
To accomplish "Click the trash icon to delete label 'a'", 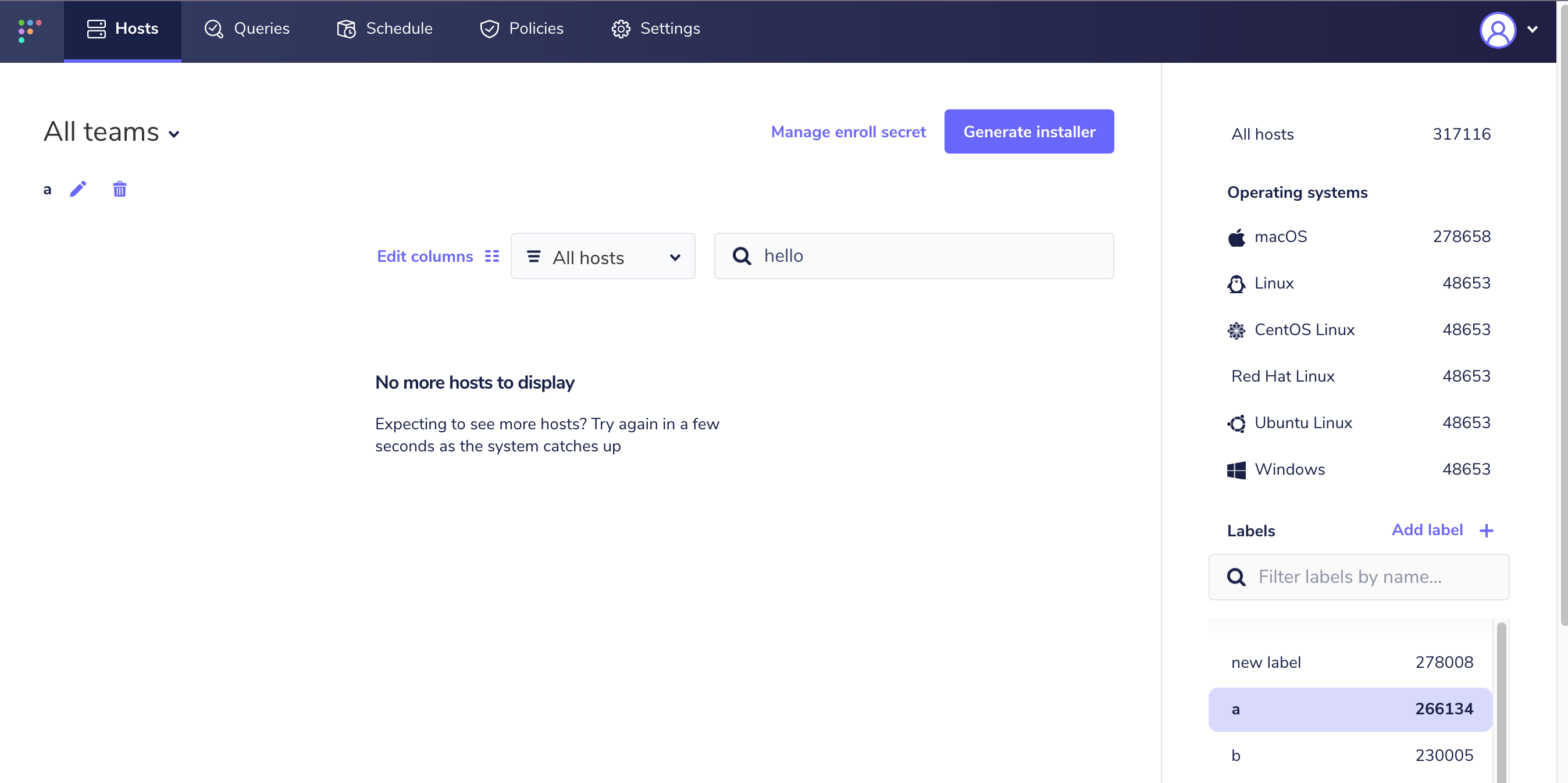I will 119,188.
